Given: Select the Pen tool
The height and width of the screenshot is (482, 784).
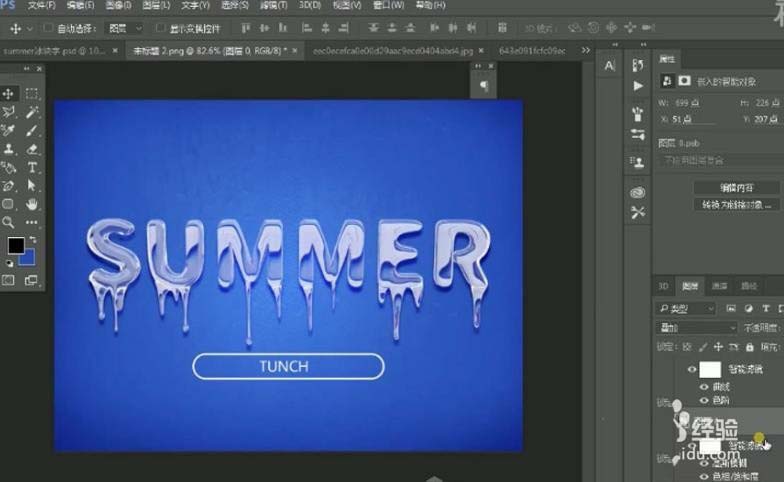Looking at the screenshot, I should (8, 186).
